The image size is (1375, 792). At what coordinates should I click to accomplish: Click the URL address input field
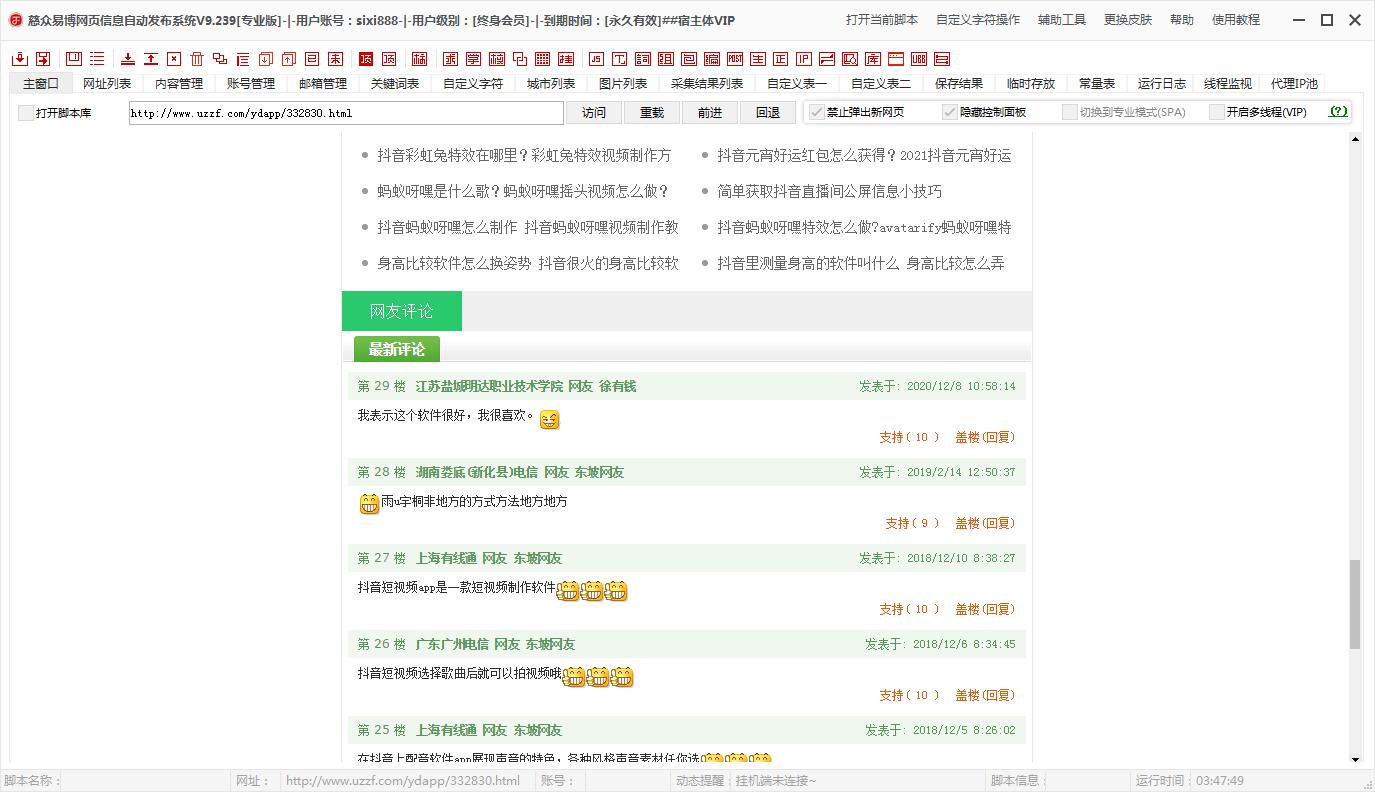(345, 113)
